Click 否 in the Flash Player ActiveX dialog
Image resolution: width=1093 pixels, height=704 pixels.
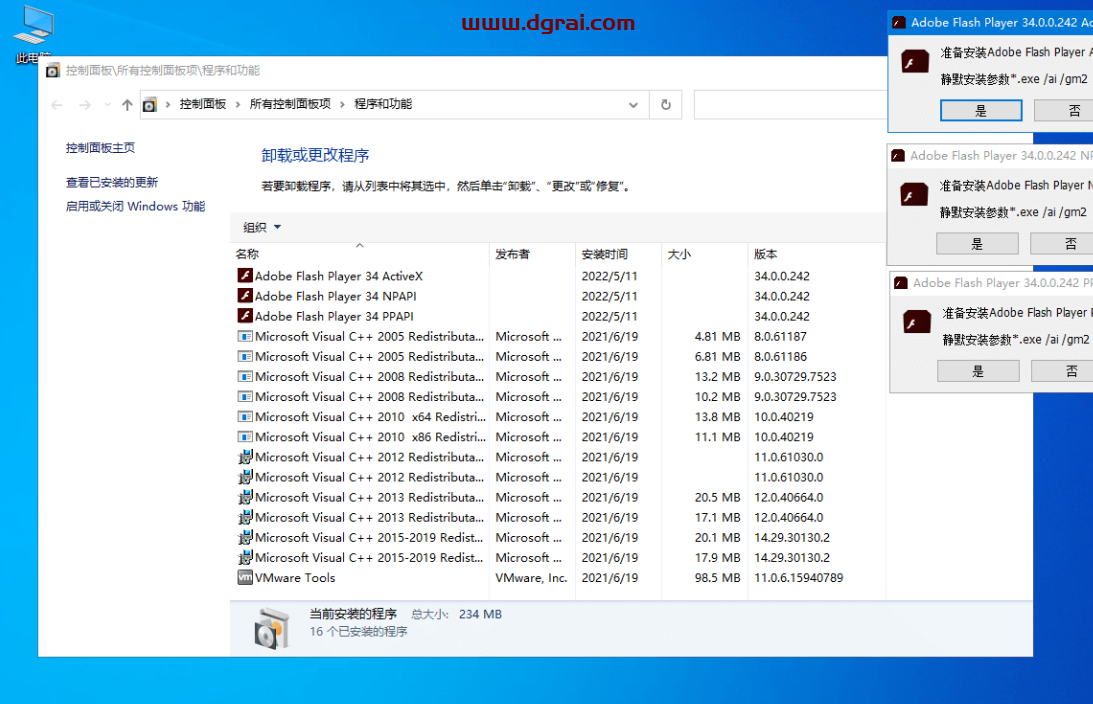coord(1064,111)
